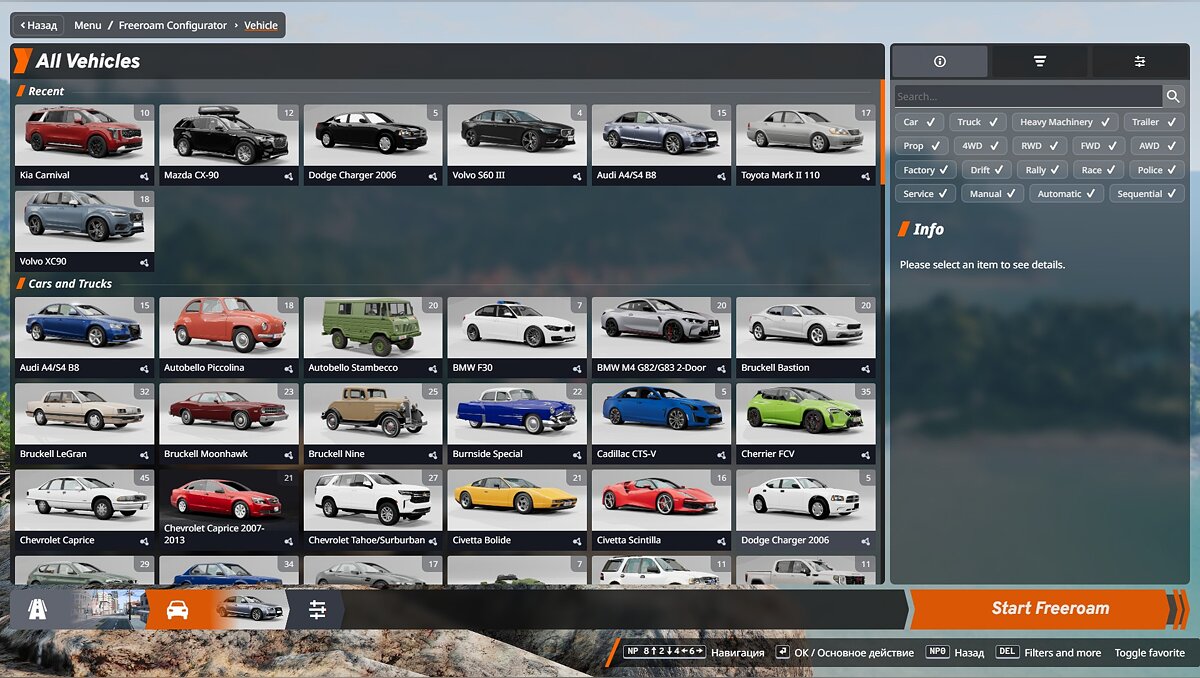This screenshot has height=678, width=1200.
Task: Open configurations icon on BMW F30
Action: pyautogui.click(x=577, y=369)
